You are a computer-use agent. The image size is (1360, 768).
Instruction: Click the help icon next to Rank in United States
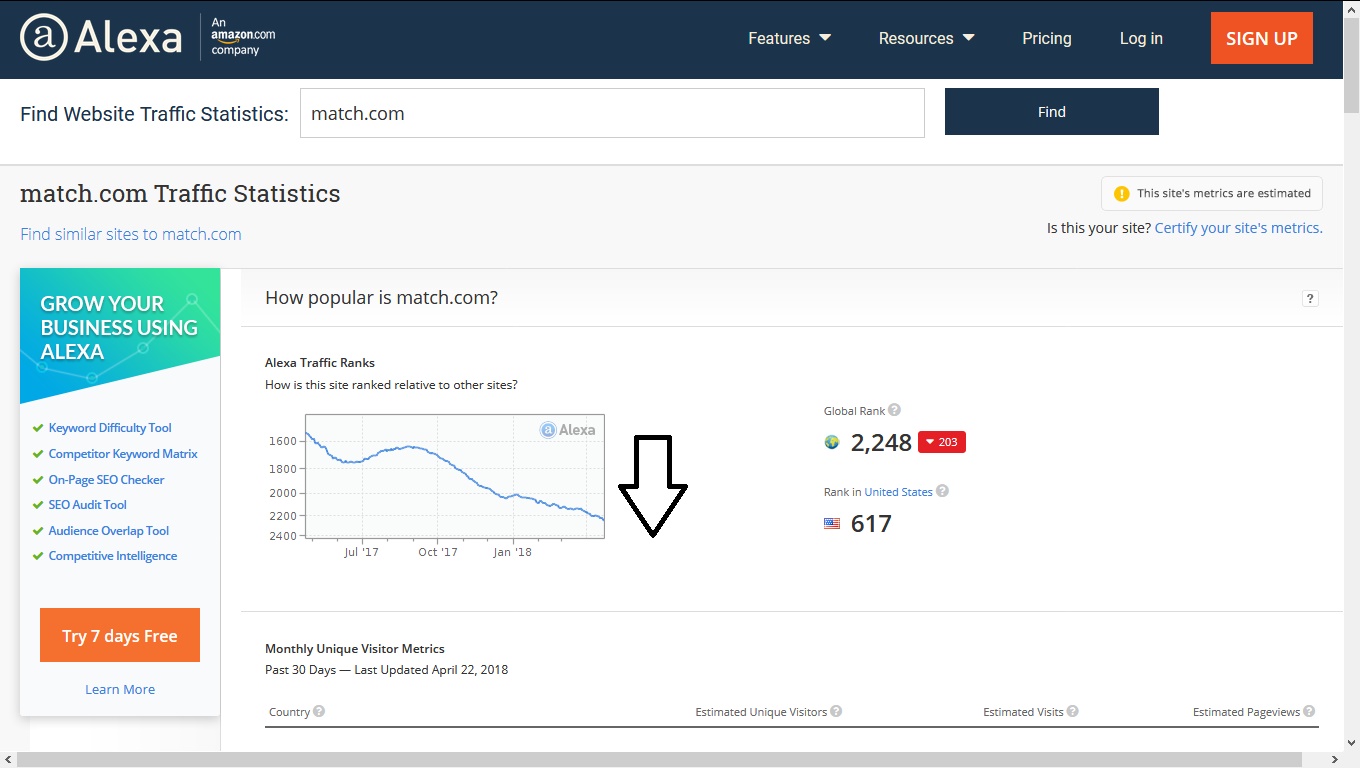pos(942,491)
